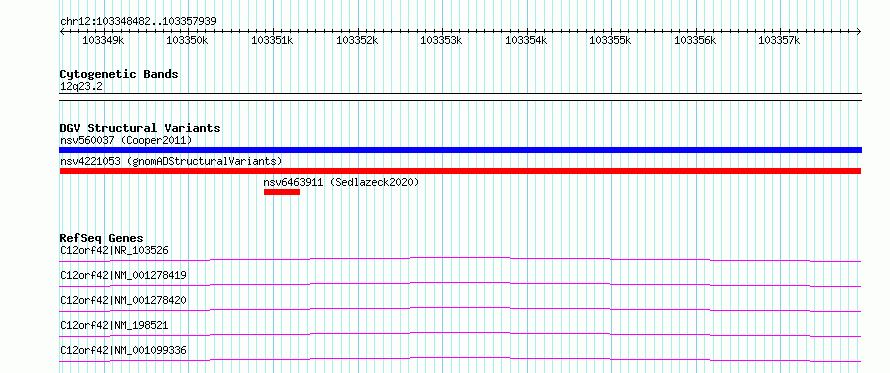Click the blue nsv560037 variant bar
Screen dimensions: 890x373
click(x=460, y=150)
